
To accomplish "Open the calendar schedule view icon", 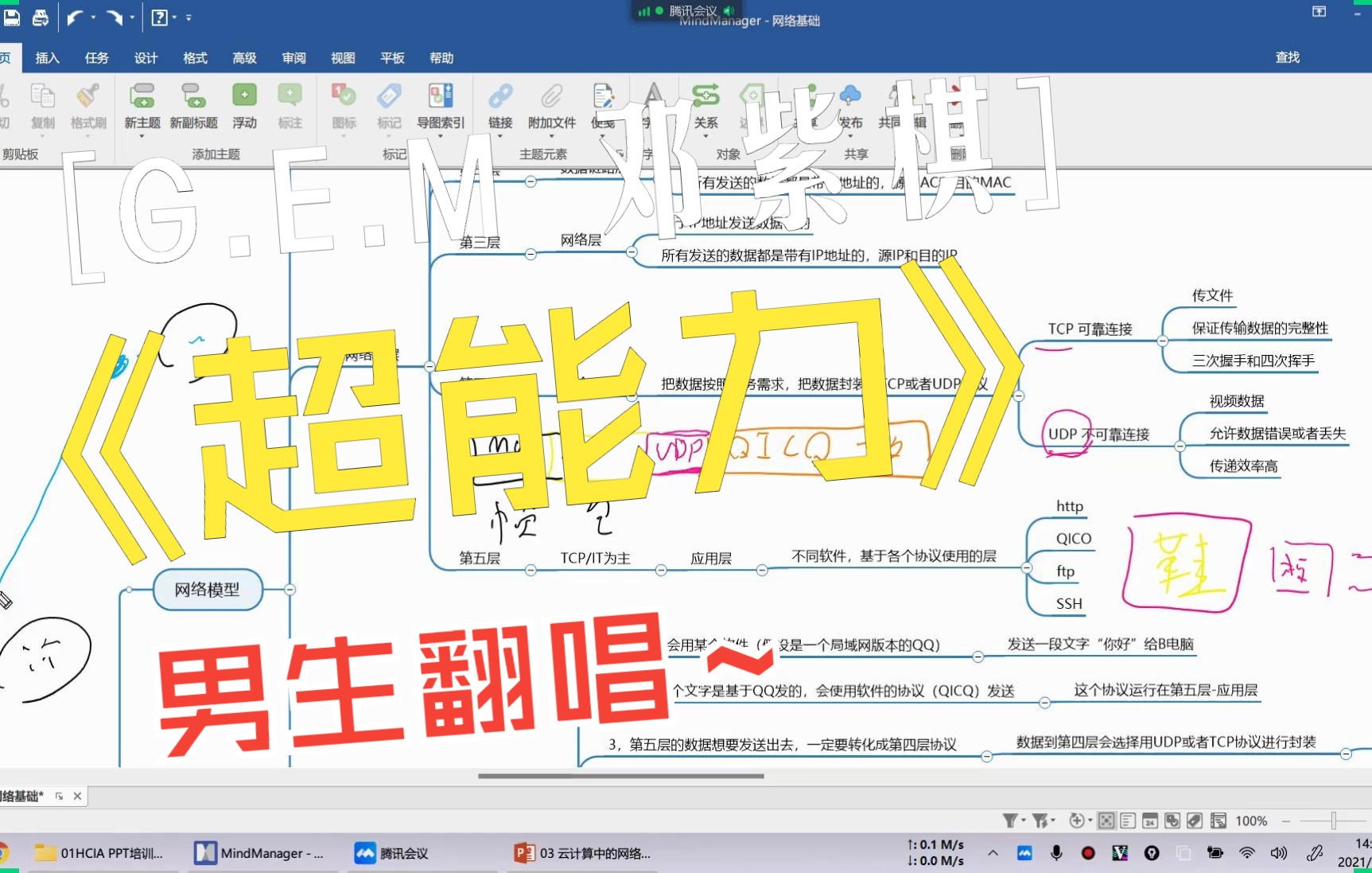I will point(1150,820).
